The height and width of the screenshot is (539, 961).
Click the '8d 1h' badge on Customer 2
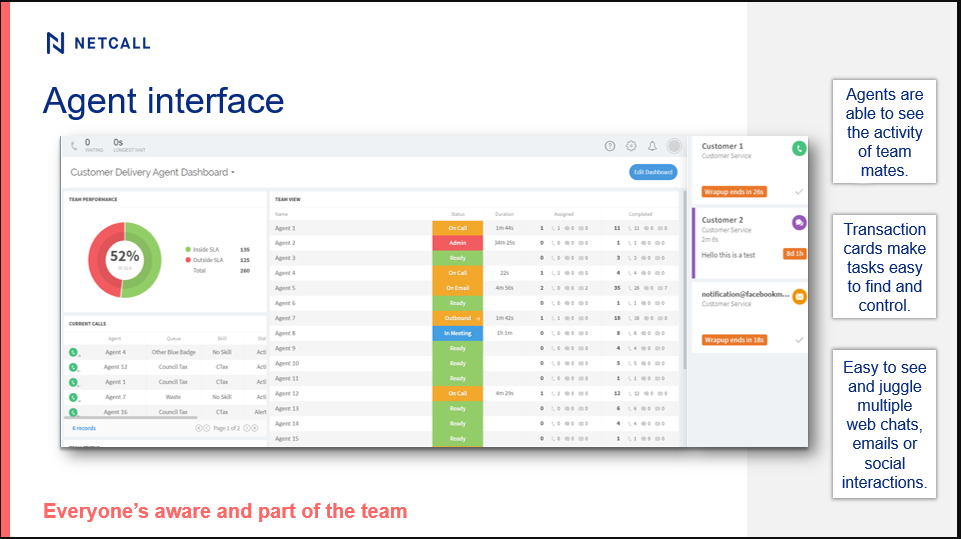[x=794, y=253]
